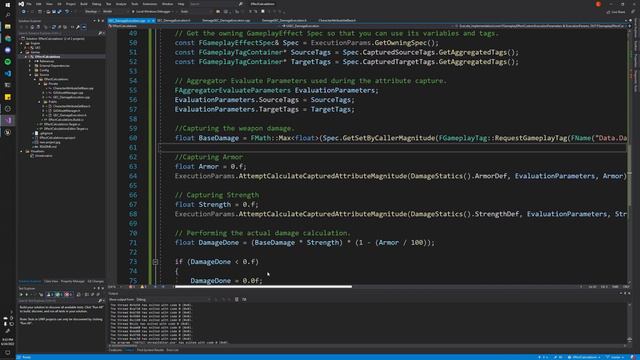Click the error count indicator below the editor
The width and height of the screenshot is (640, 360).
(x=132, y=287)
